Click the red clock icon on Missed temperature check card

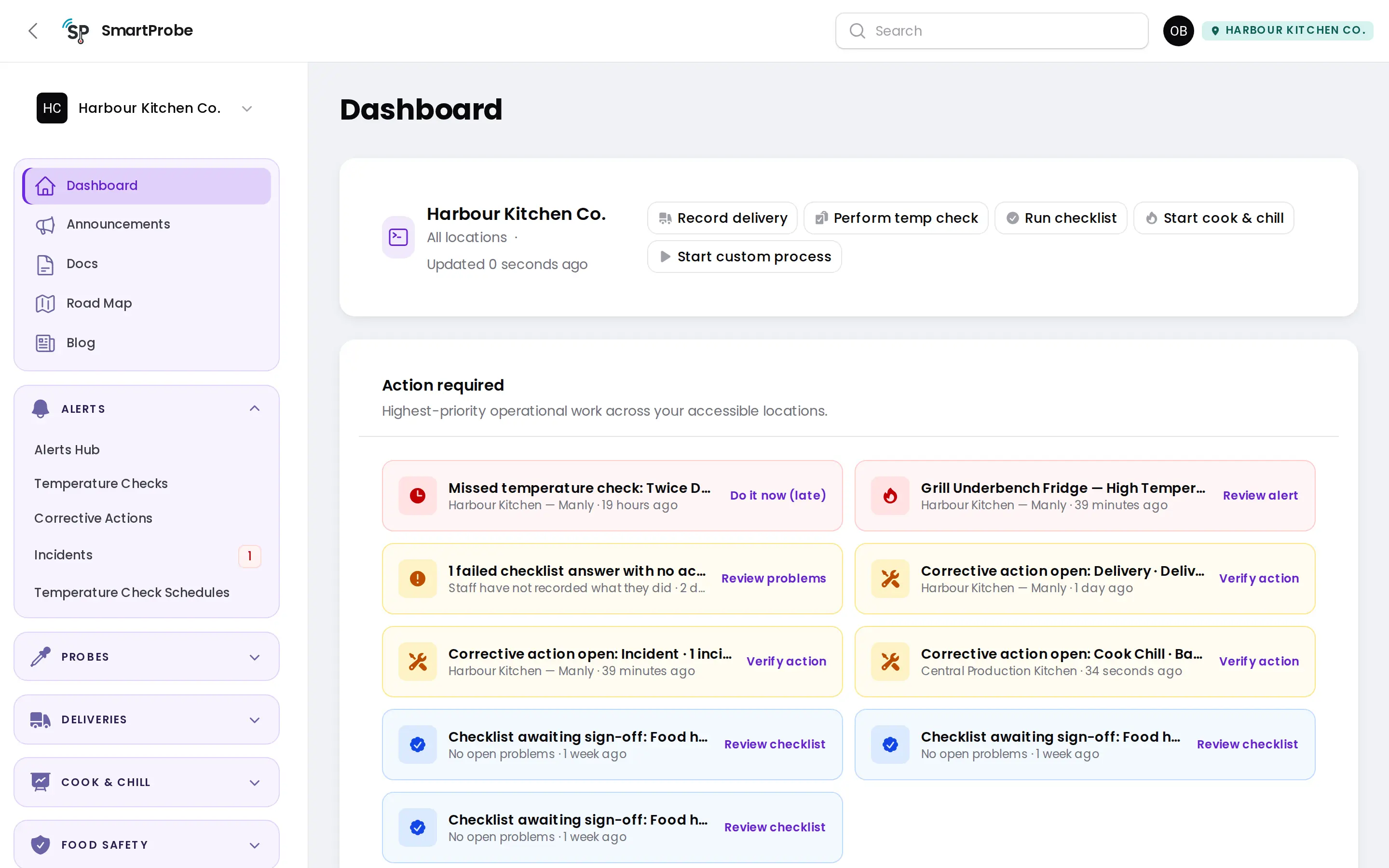click(x=418, y=495)
